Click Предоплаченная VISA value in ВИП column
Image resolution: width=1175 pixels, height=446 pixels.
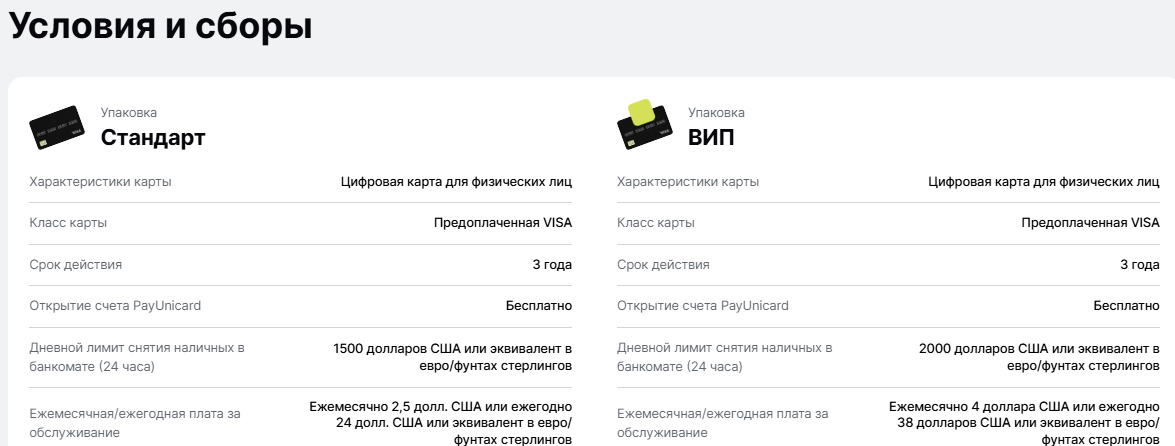pyautogui.click(x=1090, y=223)
